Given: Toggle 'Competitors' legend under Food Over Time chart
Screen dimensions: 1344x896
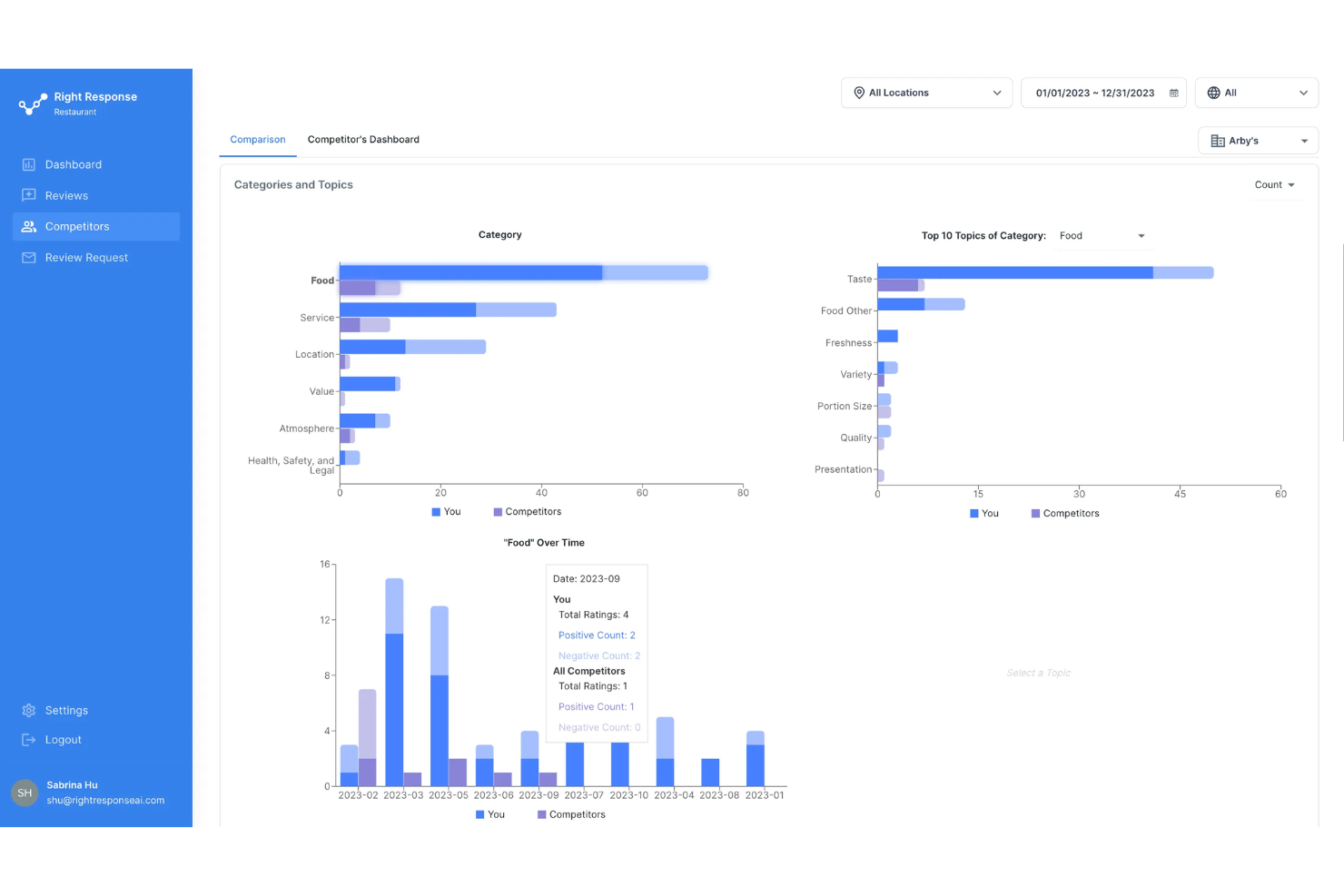Looking at the screenshot, I should point(571,814).
